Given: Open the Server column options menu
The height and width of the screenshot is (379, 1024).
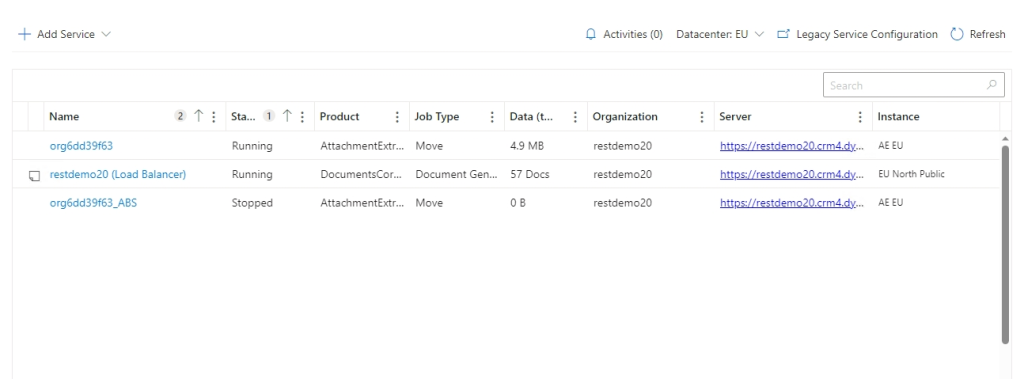Looking at the screenshot, I should pyautogui.click(x=860, y=117).
